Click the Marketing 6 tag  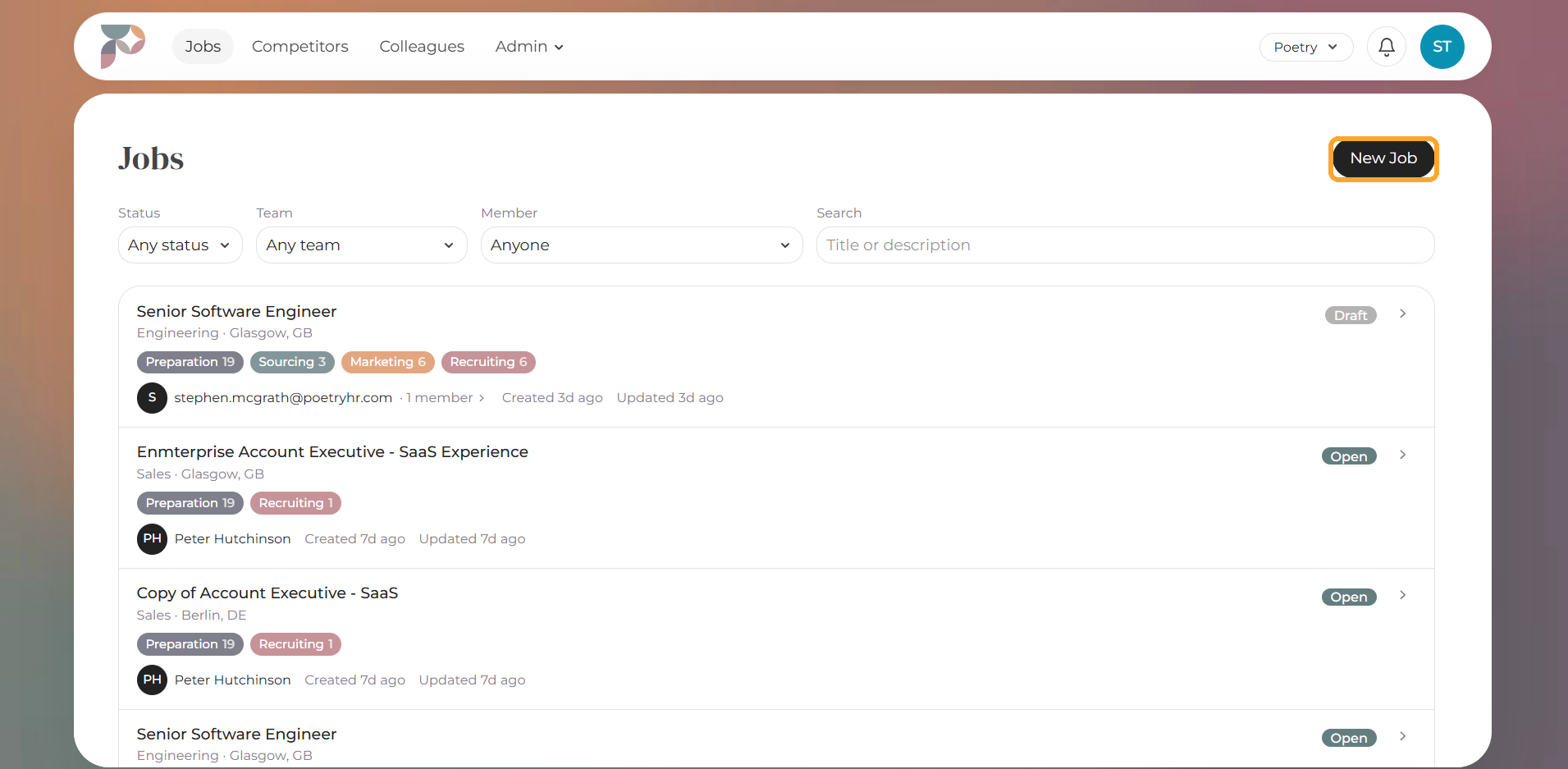coord(387,362)
